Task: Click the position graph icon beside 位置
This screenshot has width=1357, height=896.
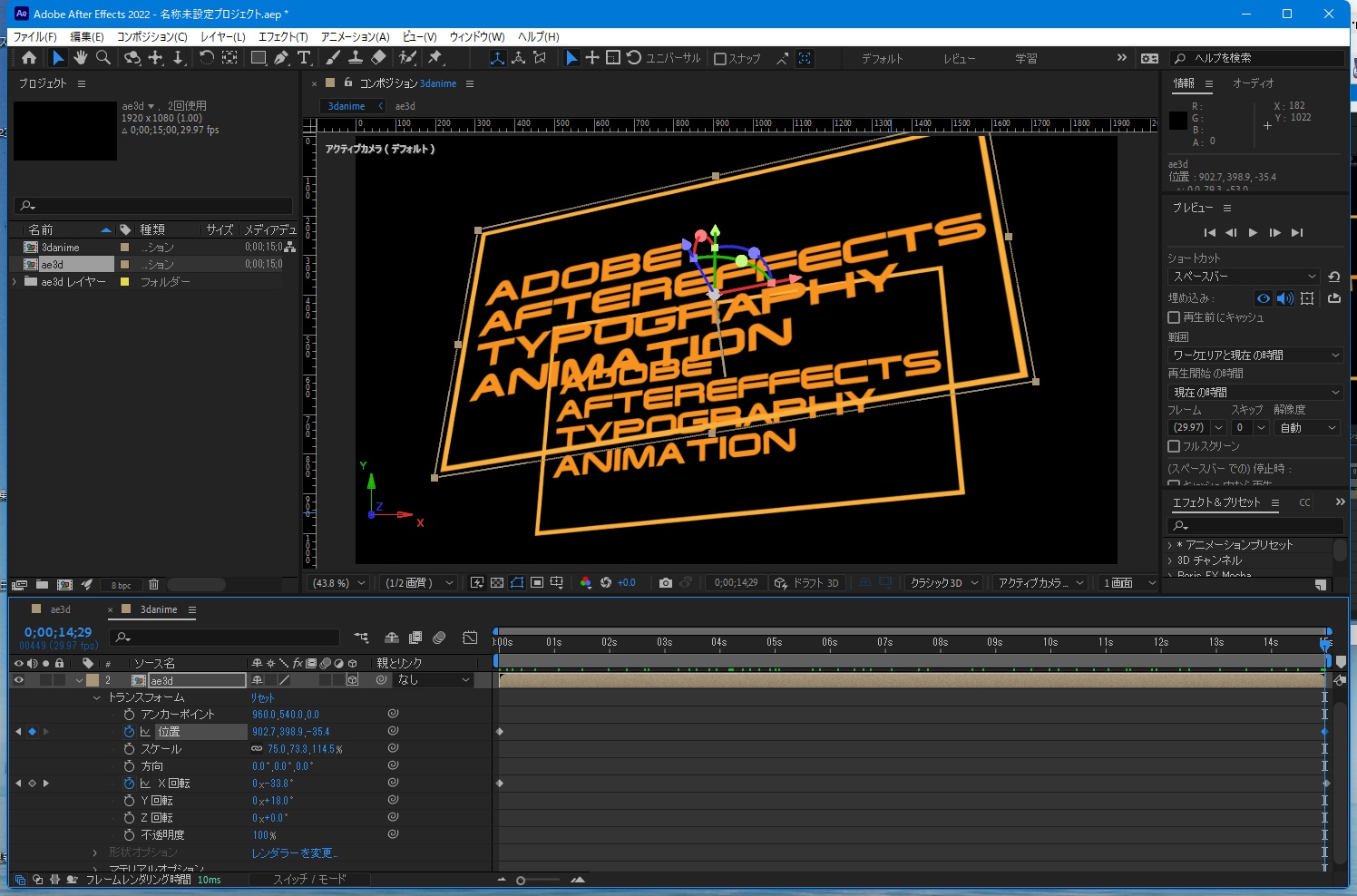Action: (x=145, y=732)
